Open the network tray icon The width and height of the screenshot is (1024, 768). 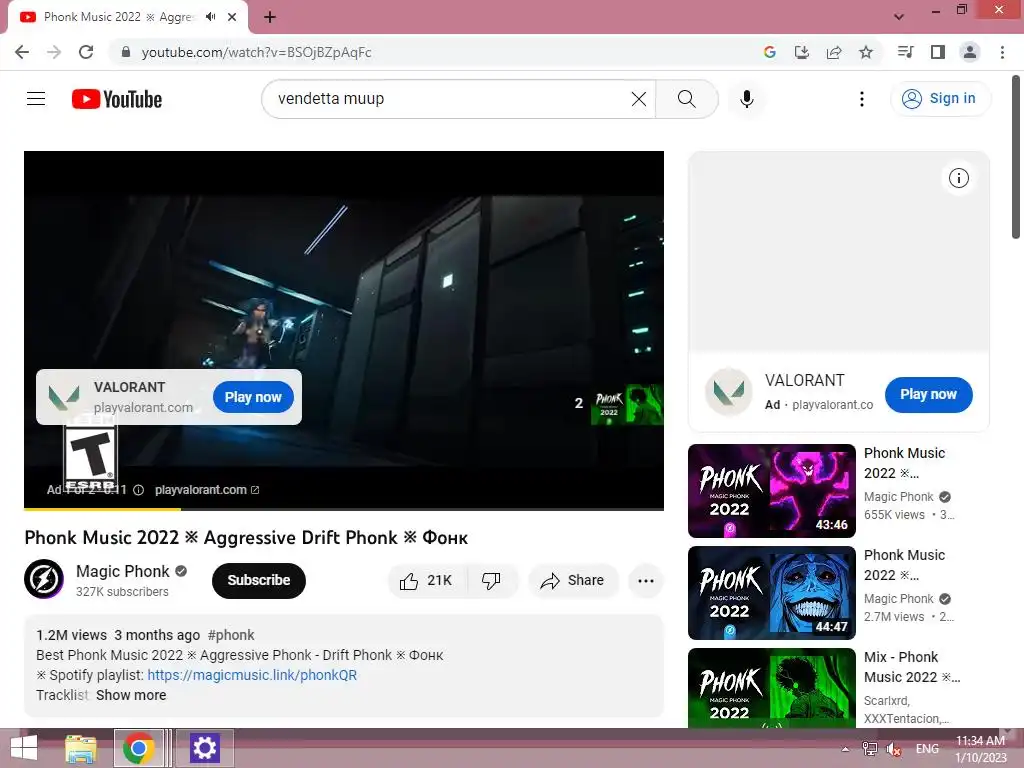tap(870, 749)
